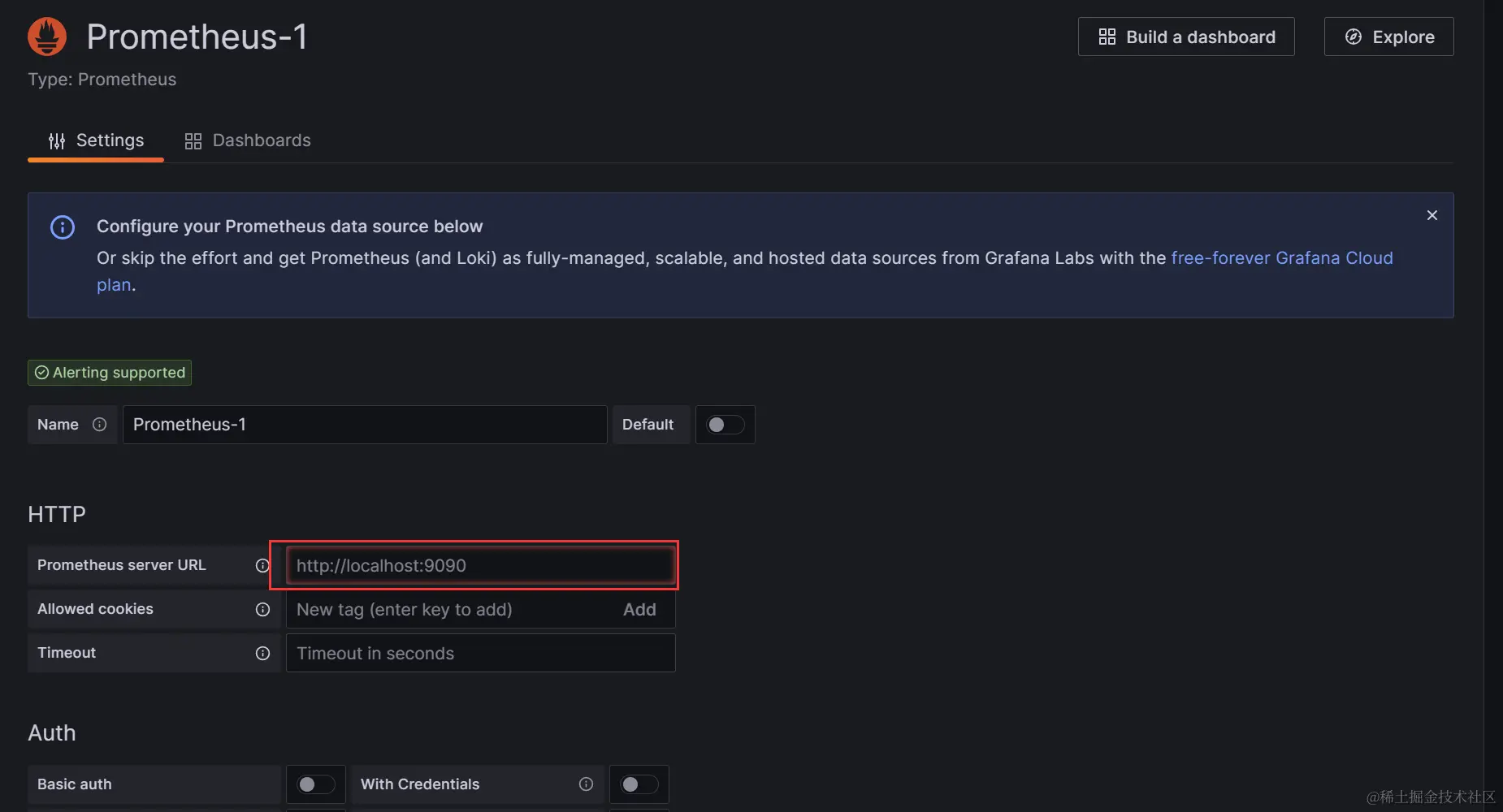Open the free-forever Grafana Cloud plan link
Viewport: 1503px width, 812px height.
(1282, 258)
